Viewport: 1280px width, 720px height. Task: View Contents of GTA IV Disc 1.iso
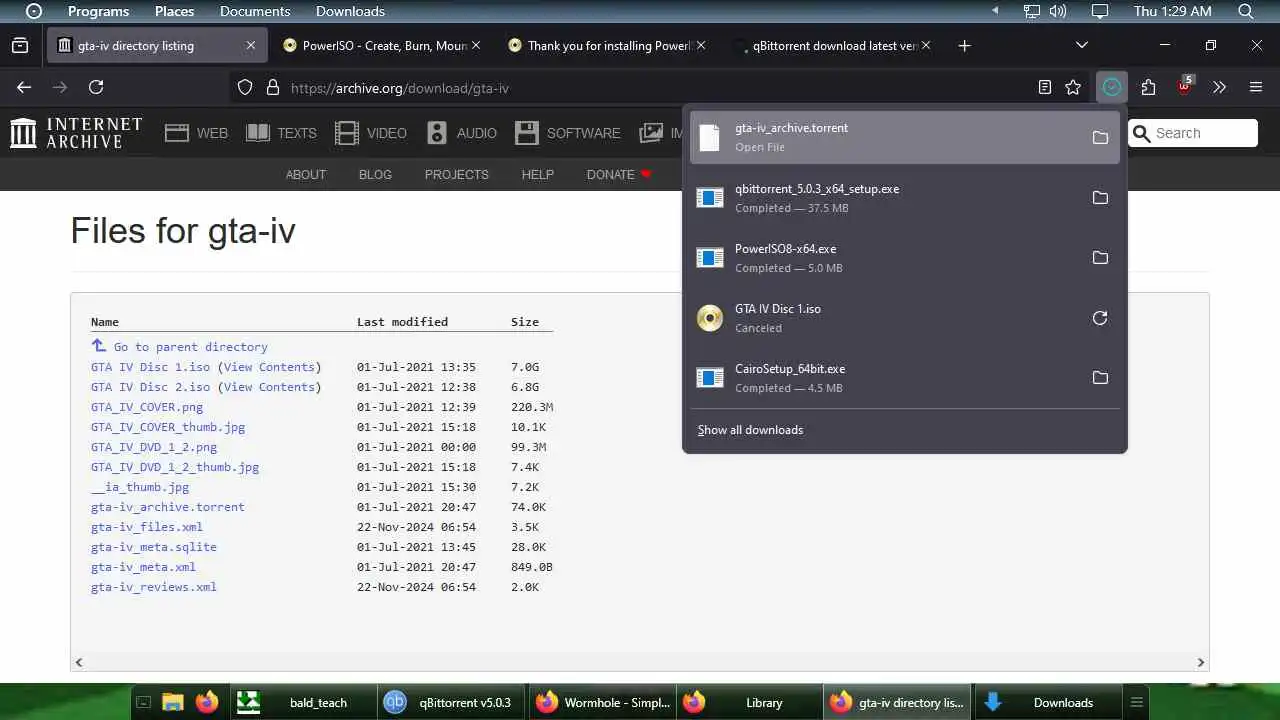[269, 367]
